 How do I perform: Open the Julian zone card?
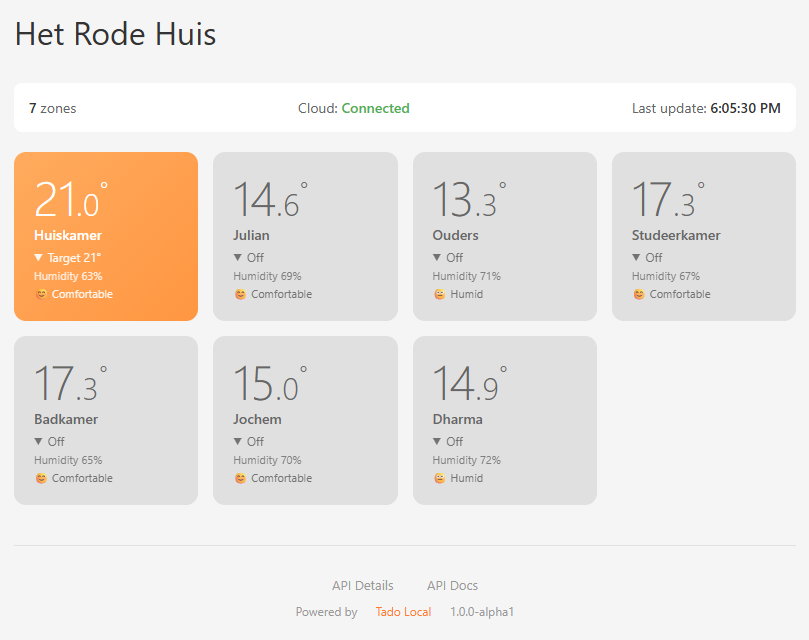coord(305,236)
